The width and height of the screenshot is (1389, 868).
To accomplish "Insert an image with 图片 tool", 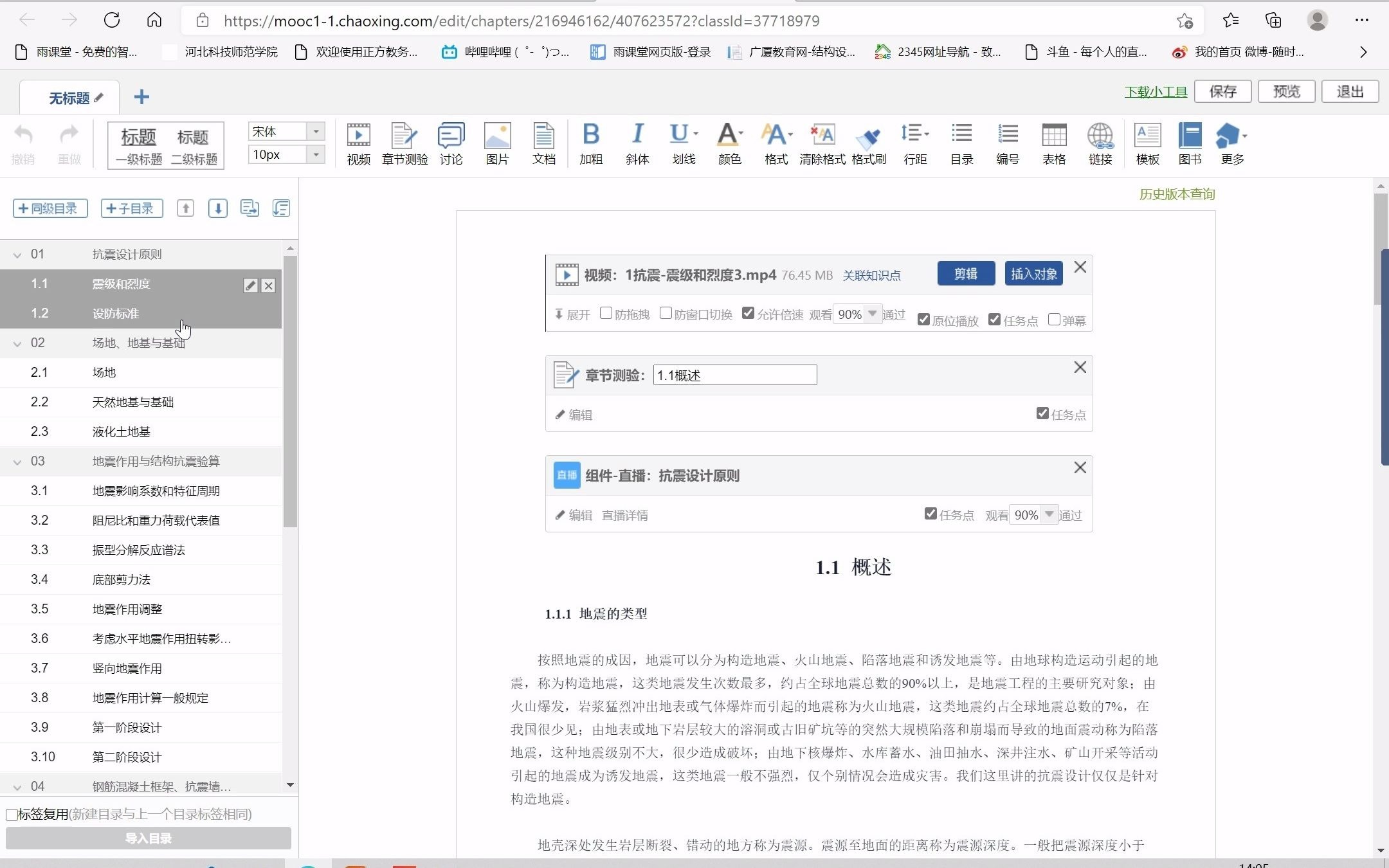I will tap(497, 144).
